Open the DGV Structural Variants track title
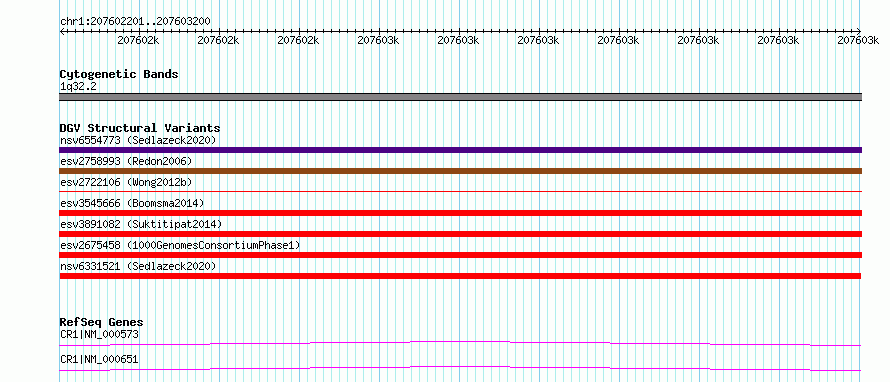This screenshot has width=890, height=382. [x=140, y=128]
